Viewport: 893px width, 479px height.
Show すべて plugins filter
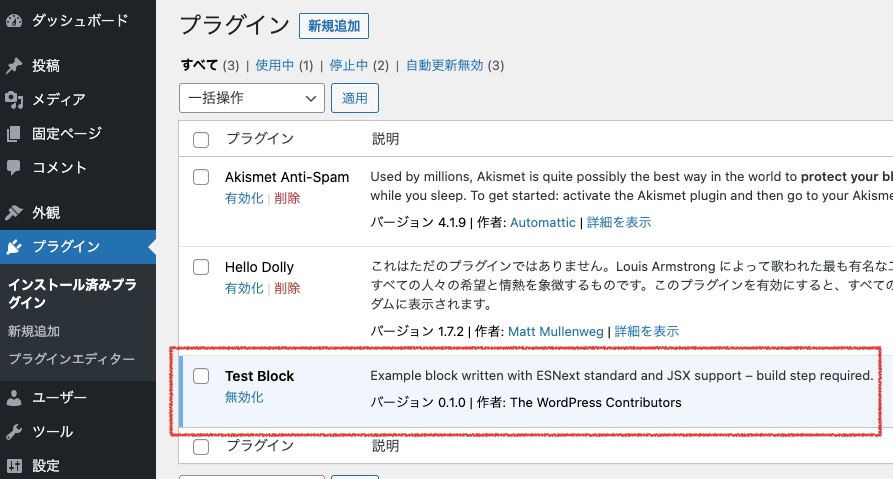click(x=199, y=65)
